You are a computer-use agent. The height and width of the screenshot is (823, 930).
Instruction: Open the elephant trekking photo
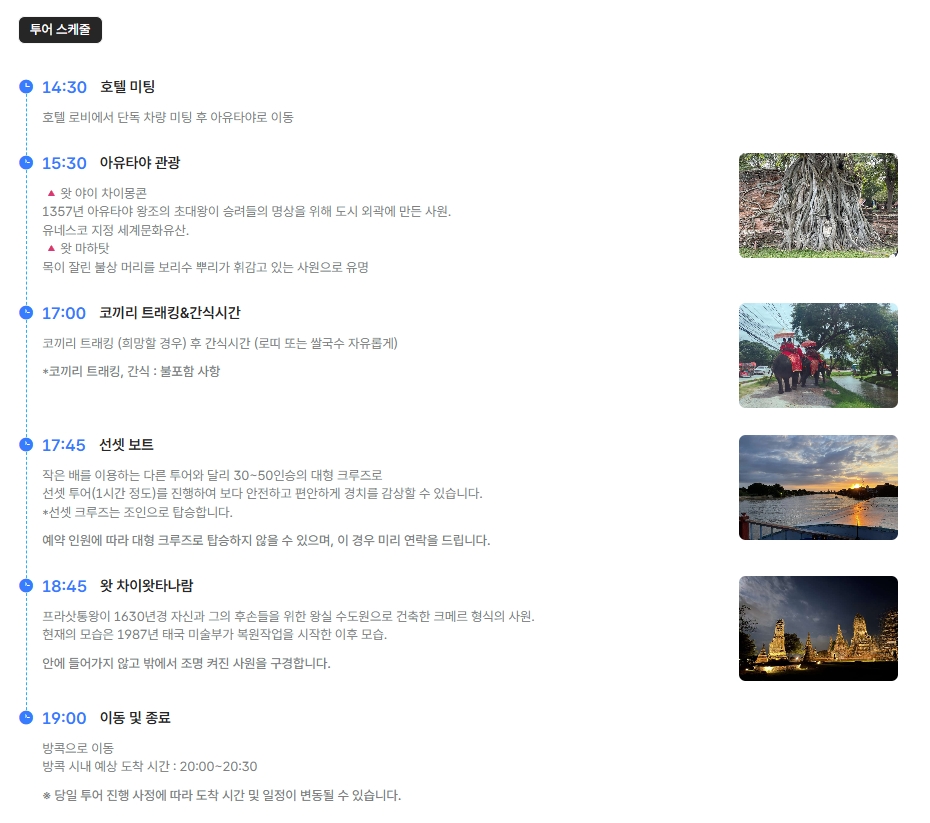[x=818, y=355]
